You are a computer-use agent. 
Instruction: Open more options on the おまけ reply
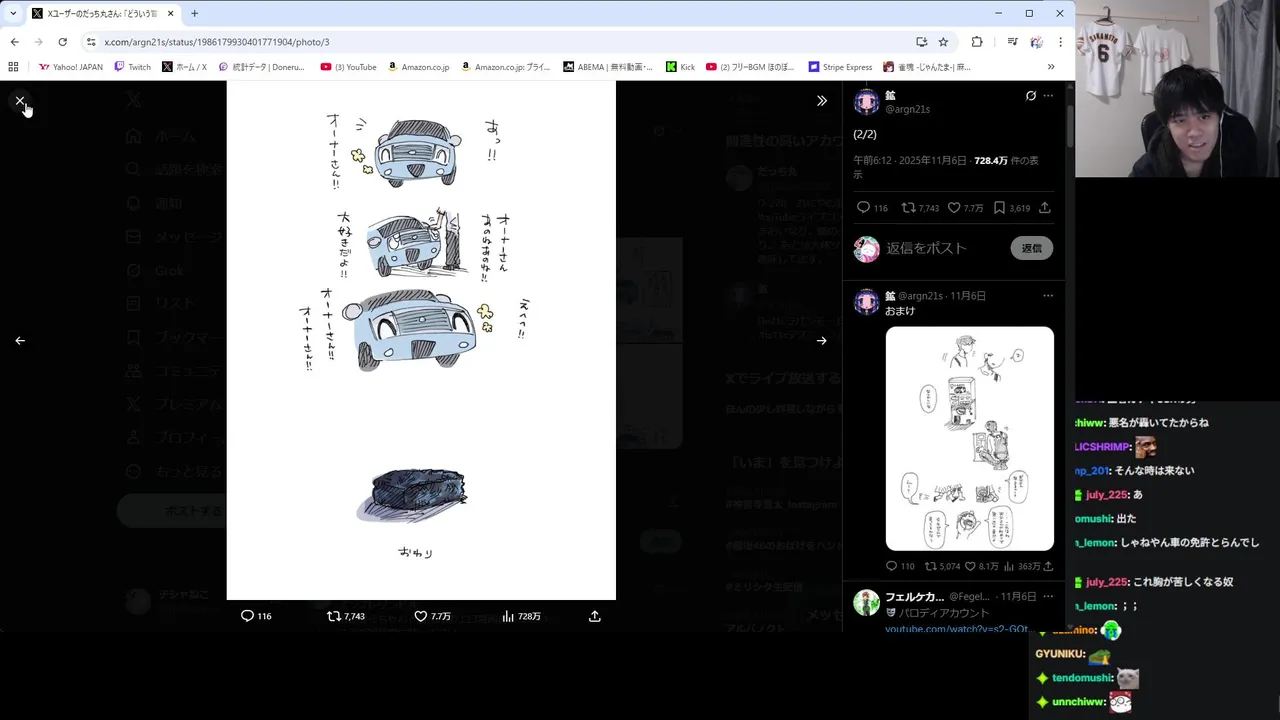[1048, 296]
